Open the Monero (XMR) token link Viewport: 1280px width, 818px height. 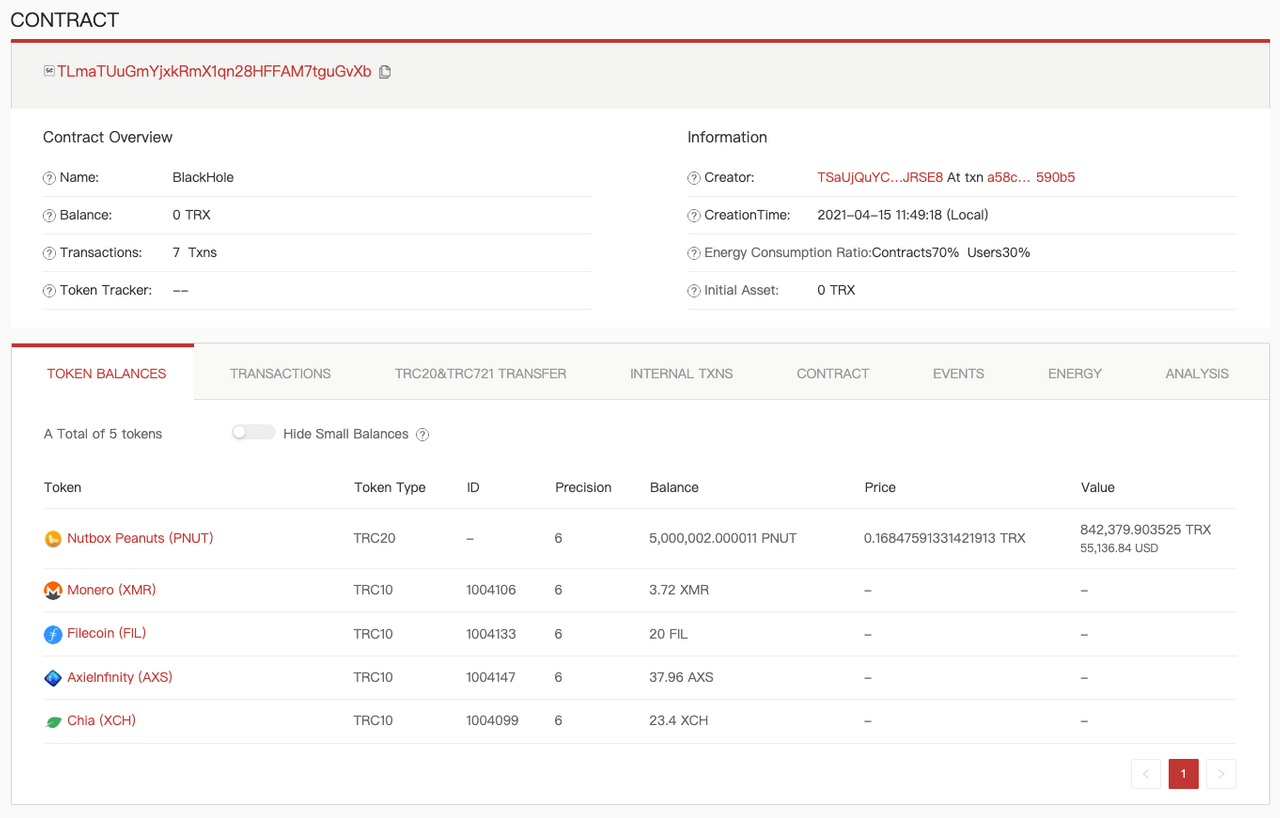[x=111, y=590]
